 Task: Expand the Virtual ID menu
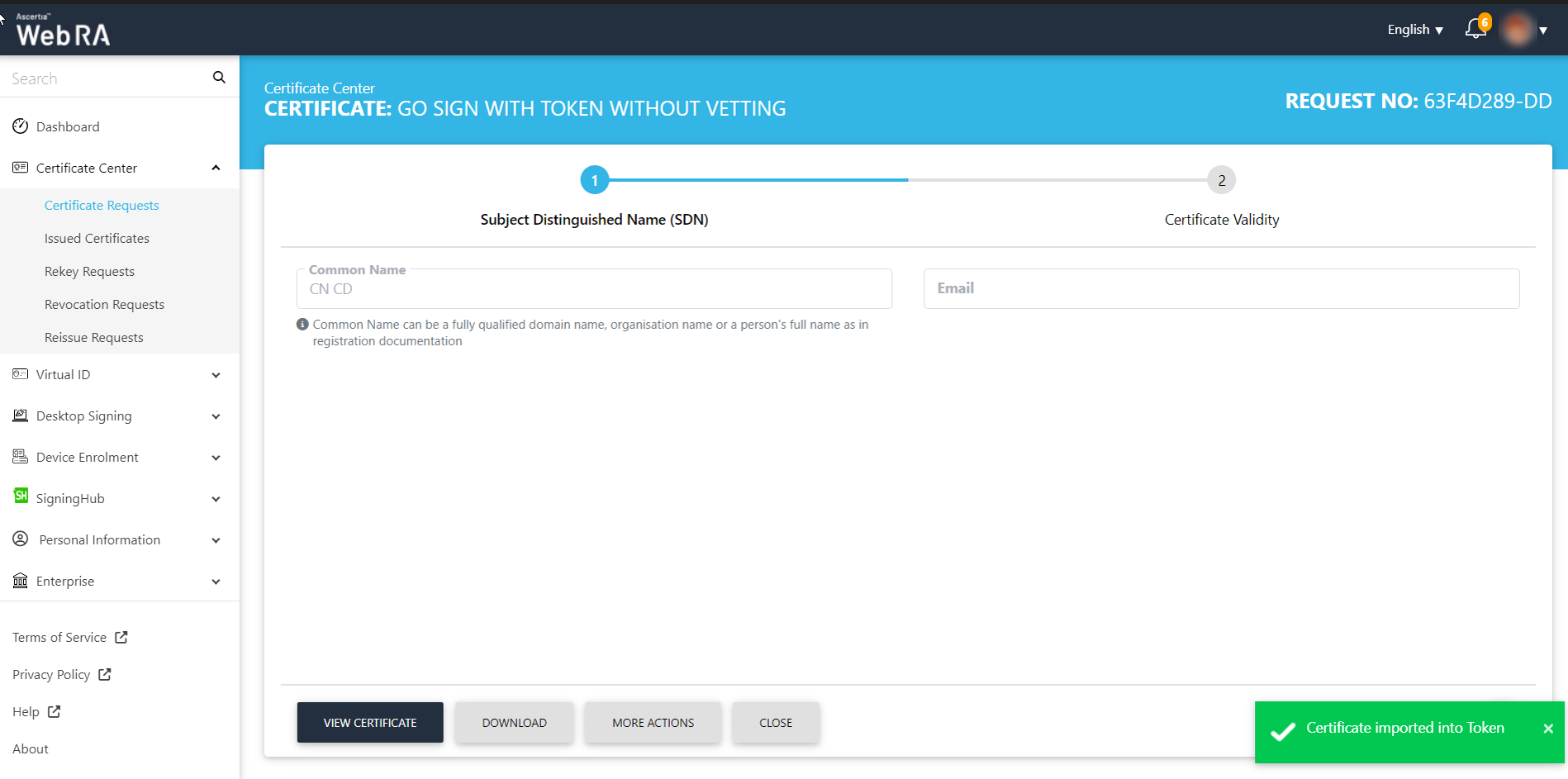[216, 375]
